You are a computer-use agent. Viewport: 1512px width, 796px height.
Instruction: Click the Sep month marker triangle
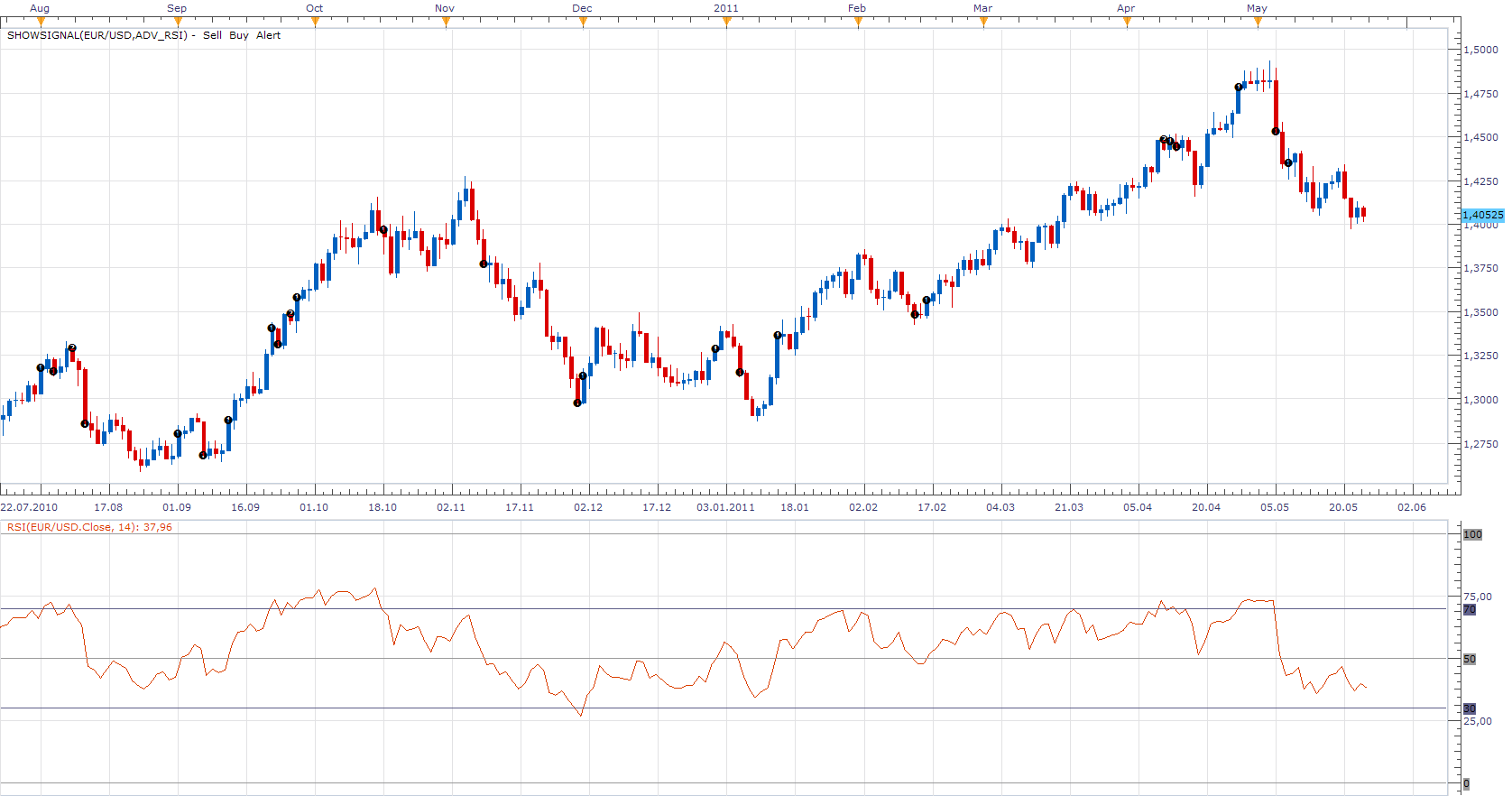178,22
